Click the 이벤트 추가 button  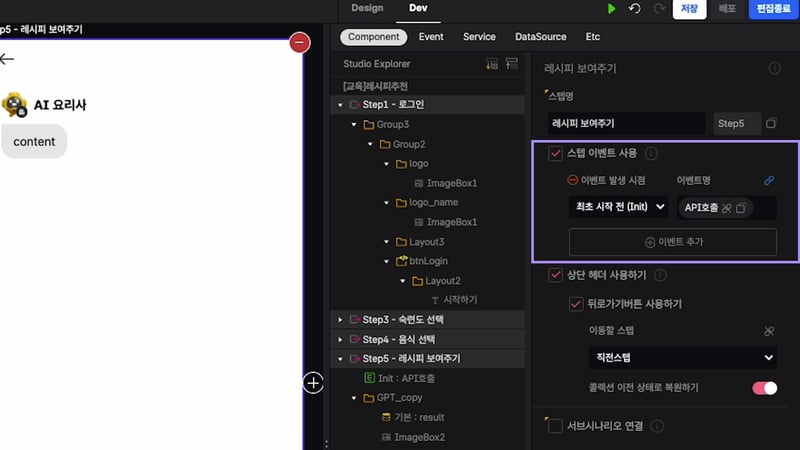672,242
